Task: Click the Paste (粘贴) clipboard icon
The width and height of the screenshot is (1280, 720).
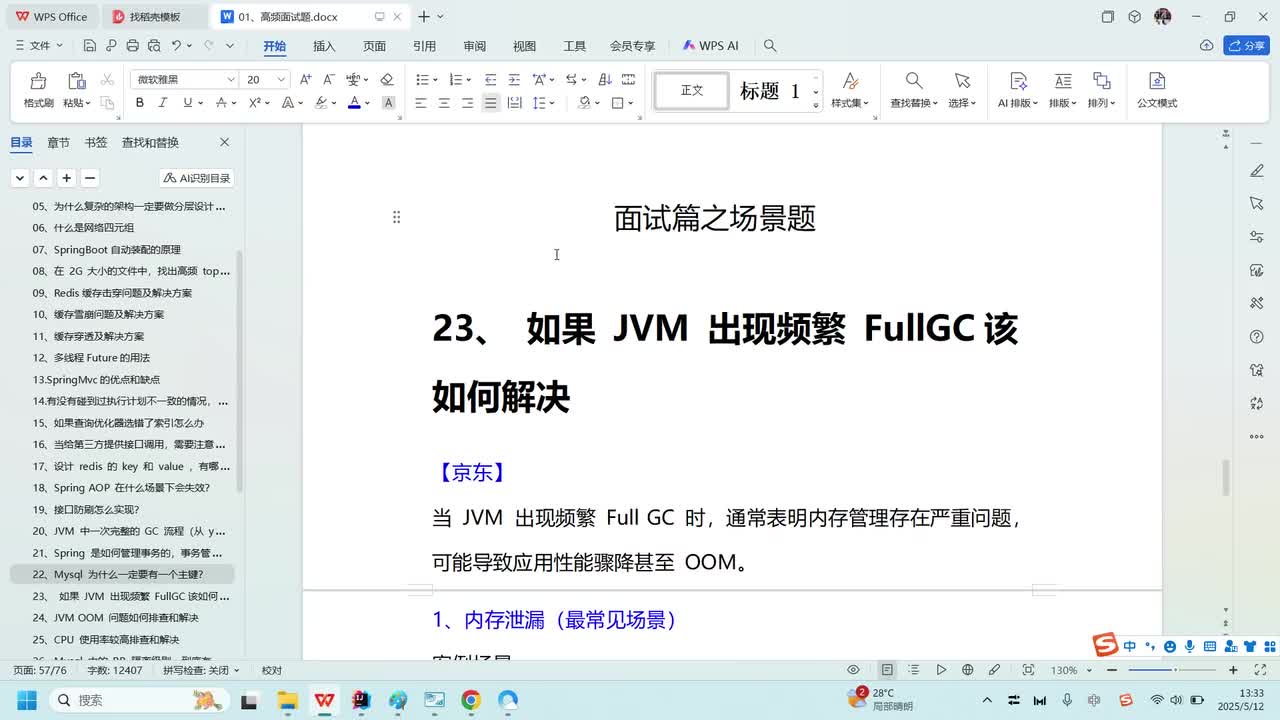Action: 76,81
